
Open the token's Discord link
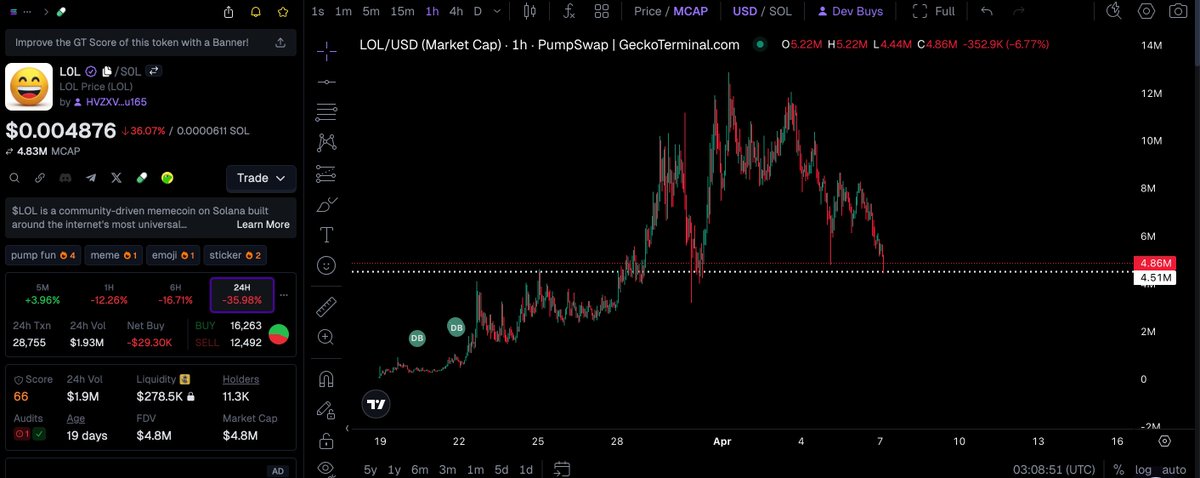coord(65,177)
